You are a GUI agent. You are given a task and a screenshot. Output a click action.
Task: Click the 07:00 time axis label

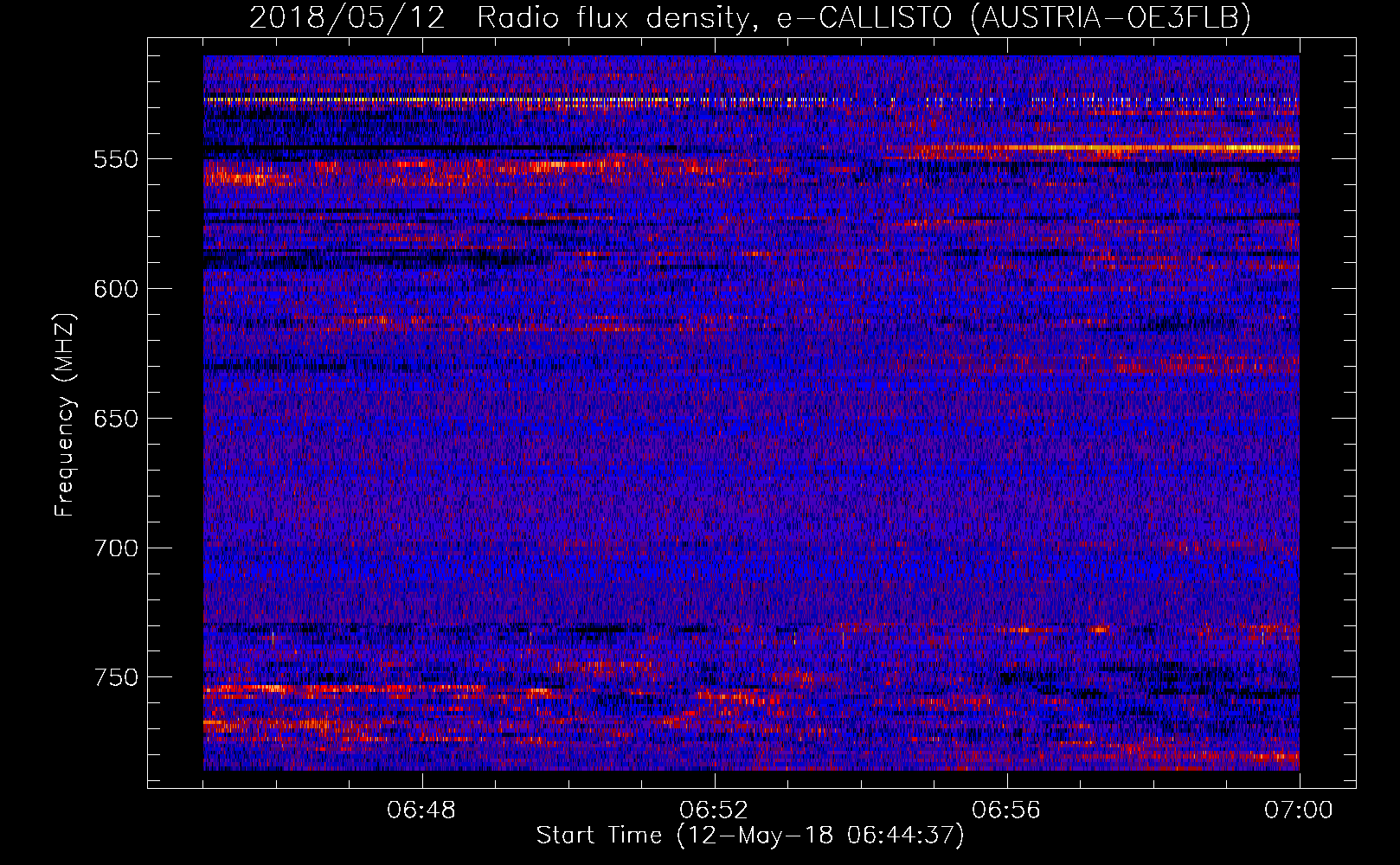coord(1299,811)
